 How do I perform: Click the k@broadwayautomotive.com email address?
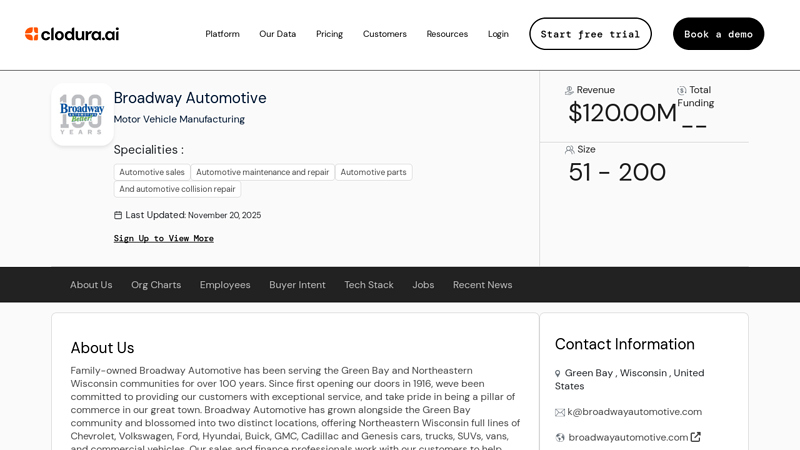pyautogui.click(x=635, y=412)
